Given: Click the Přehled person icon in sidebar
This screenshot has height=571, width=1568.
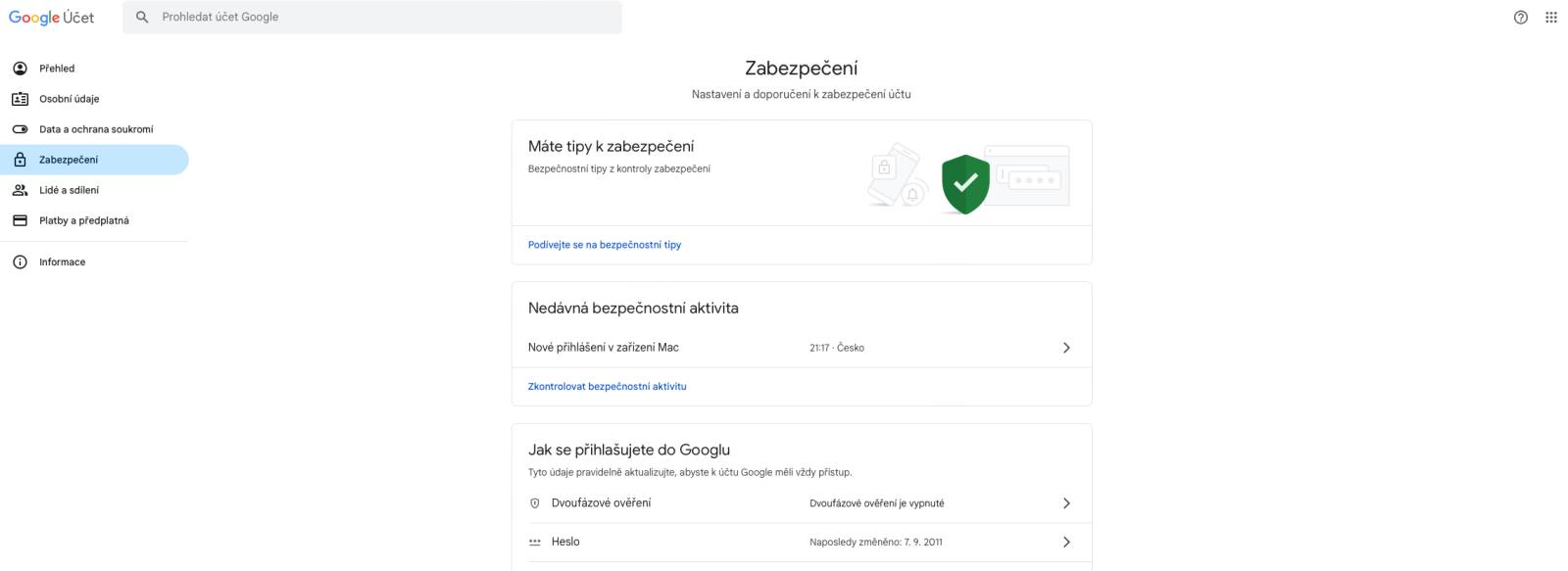Looking at the screenshot, I should click(x=20, y=69).
